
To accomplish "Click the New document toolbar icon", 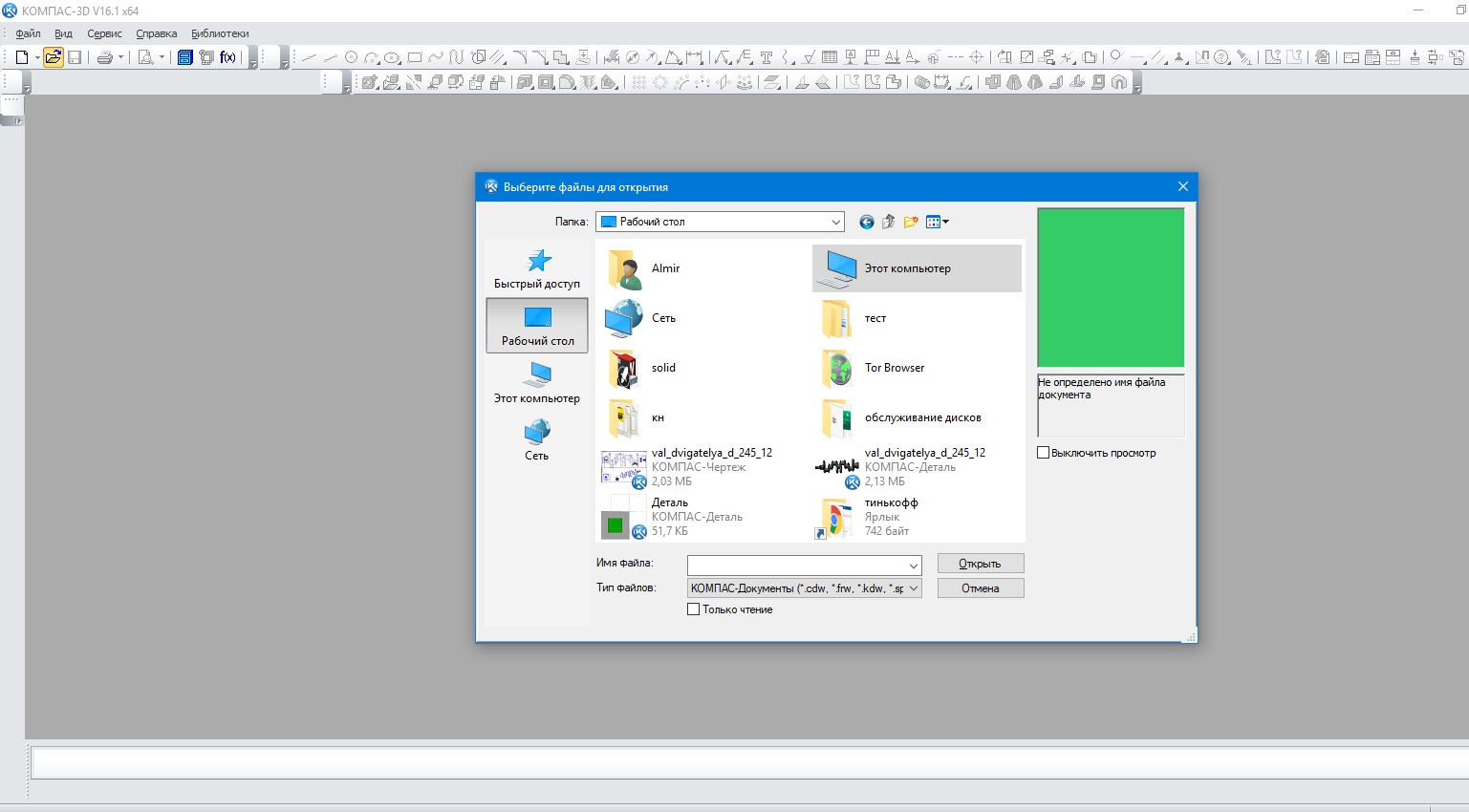I will (x=22, y=57).
